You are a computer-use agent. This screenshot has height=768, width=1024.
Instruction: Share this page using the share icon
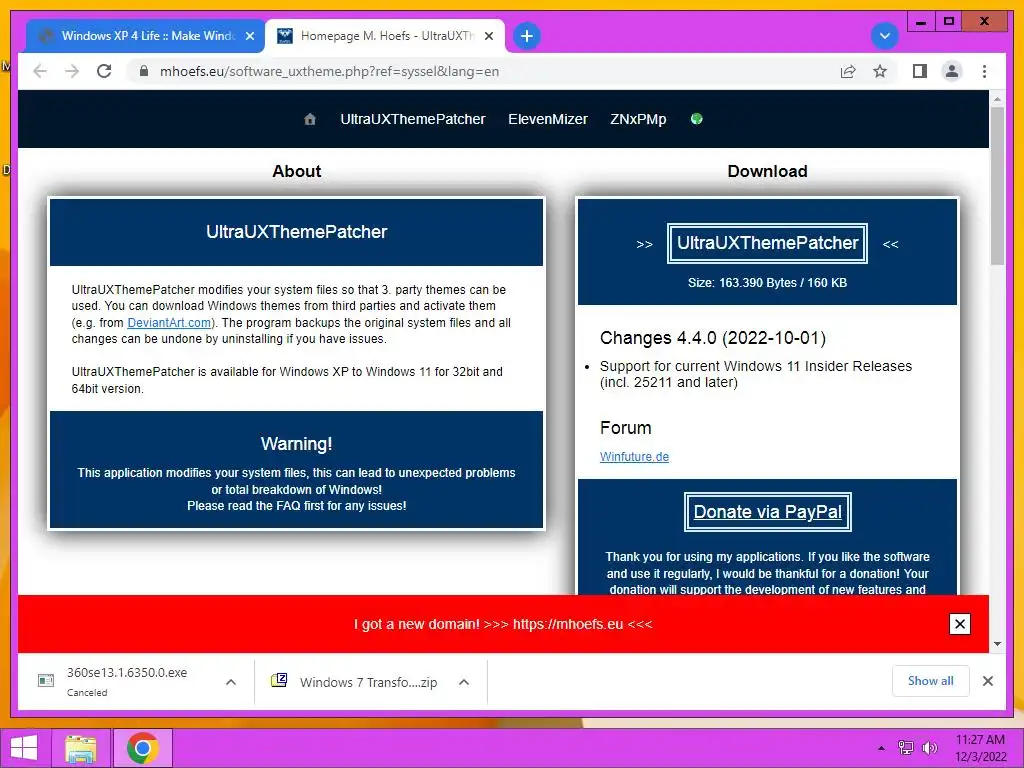pos(848,71)
